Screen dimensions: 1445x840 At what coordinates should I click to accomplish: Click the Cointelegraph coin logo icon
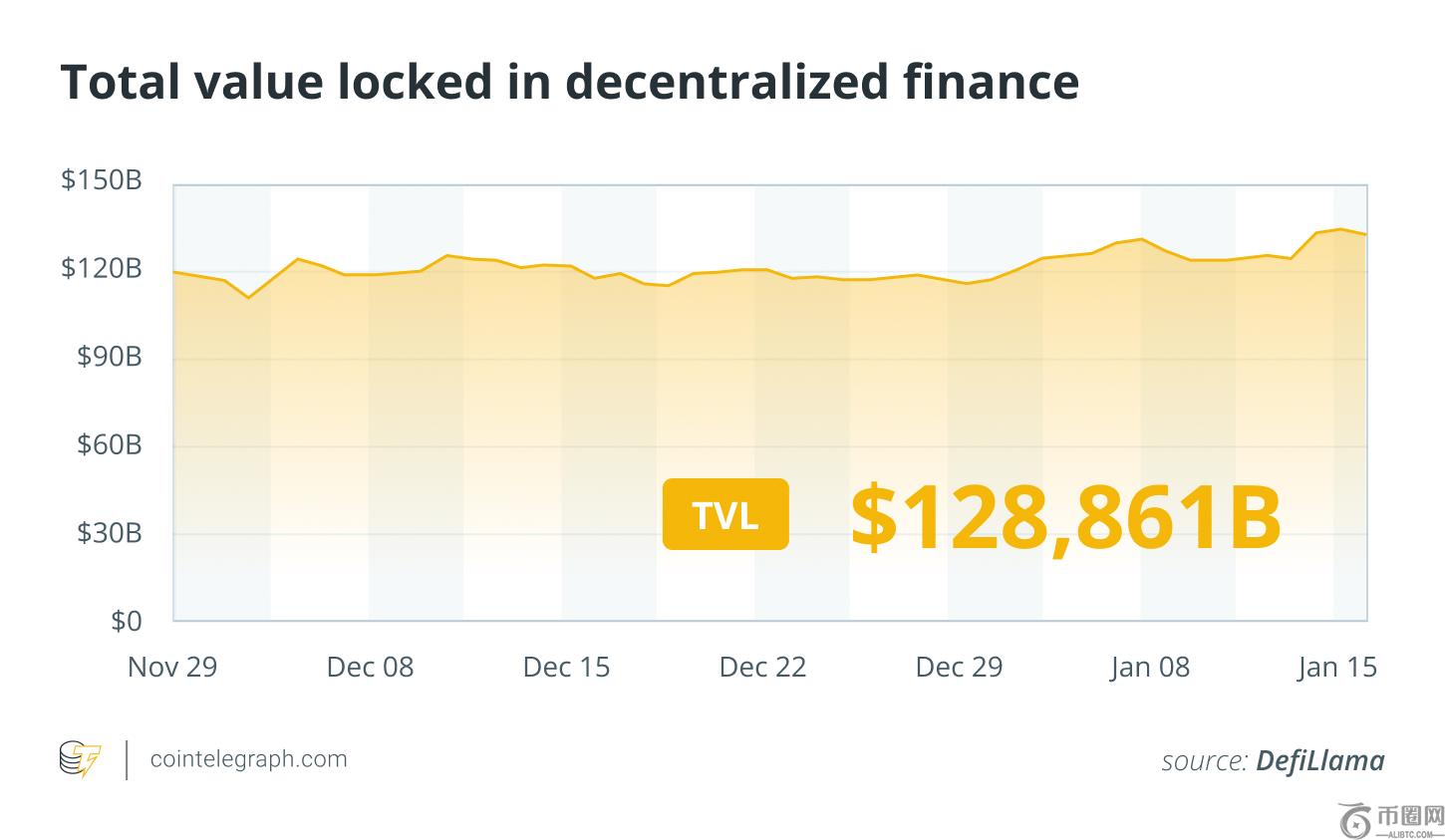point(80,759)
